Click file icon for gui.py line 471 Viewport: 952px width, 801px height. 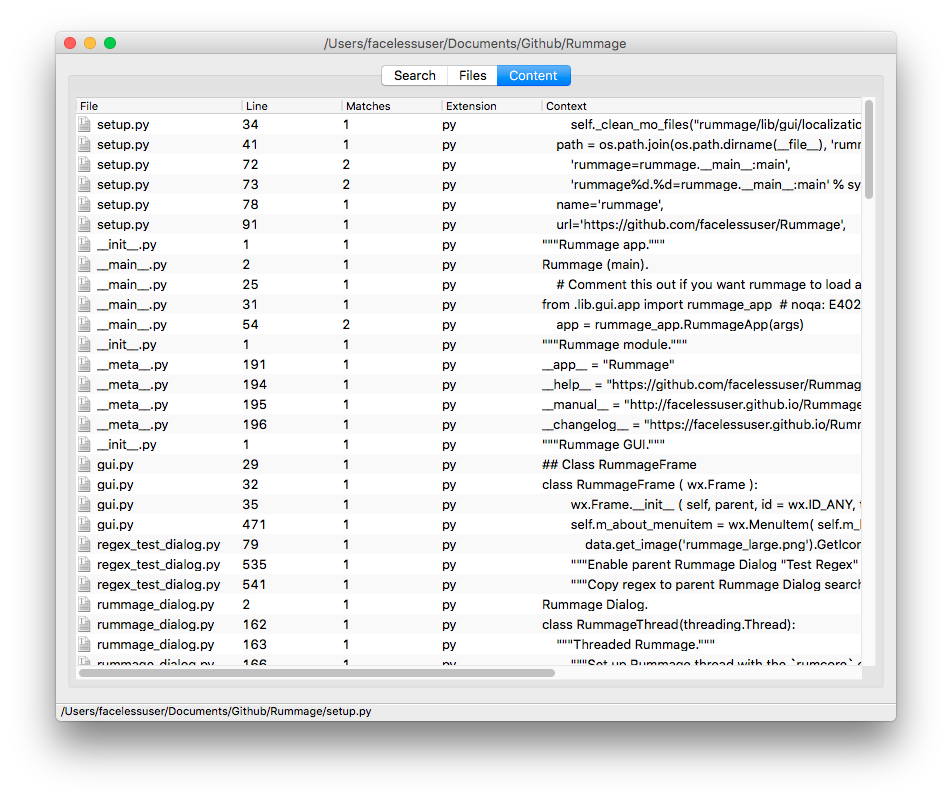pyautogui.click(x=84, y=525)
